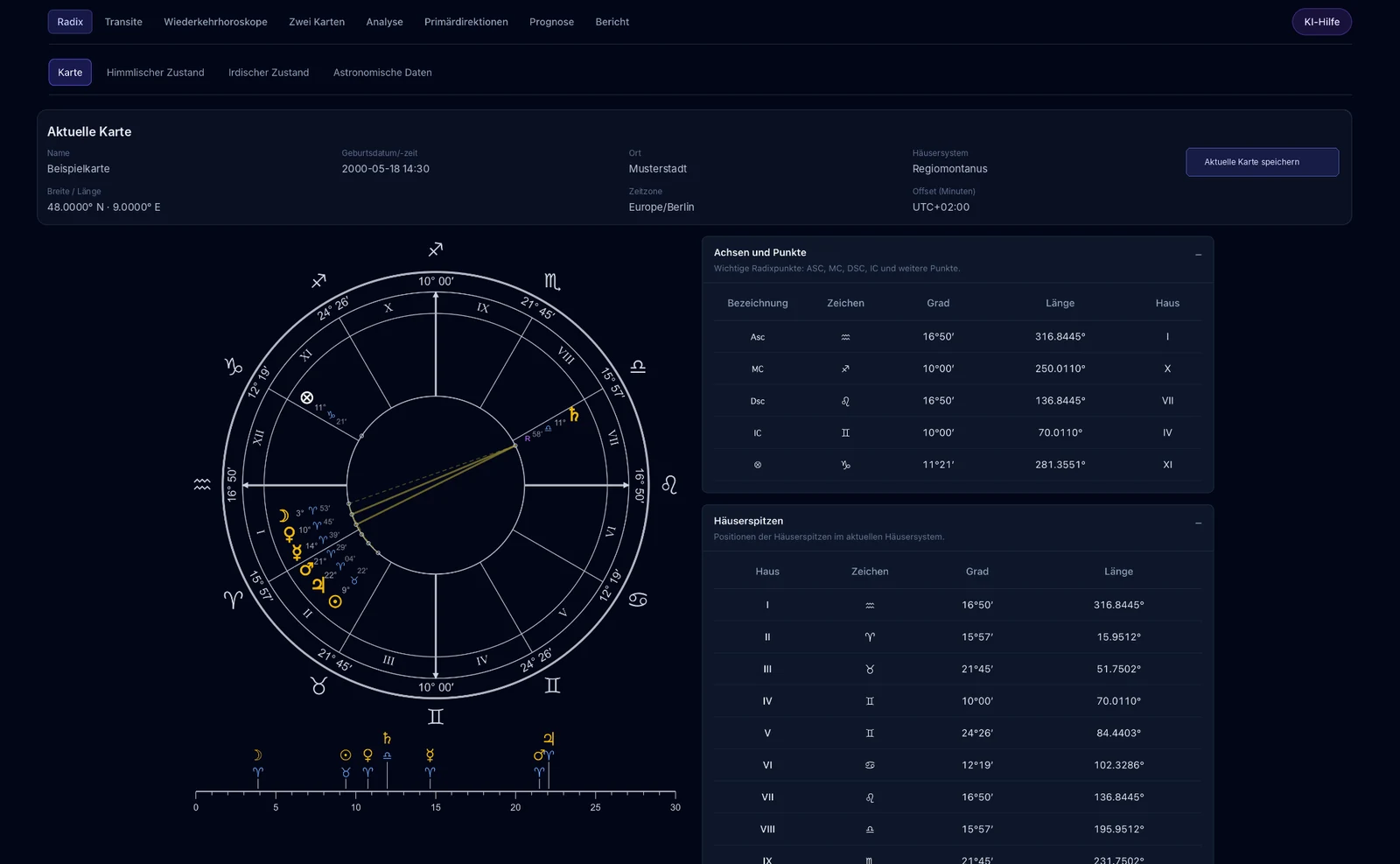Collapse the Häuserspitzen panel
The image size is (1400, 864).
pyautogui.click(x=1198, y=523)
